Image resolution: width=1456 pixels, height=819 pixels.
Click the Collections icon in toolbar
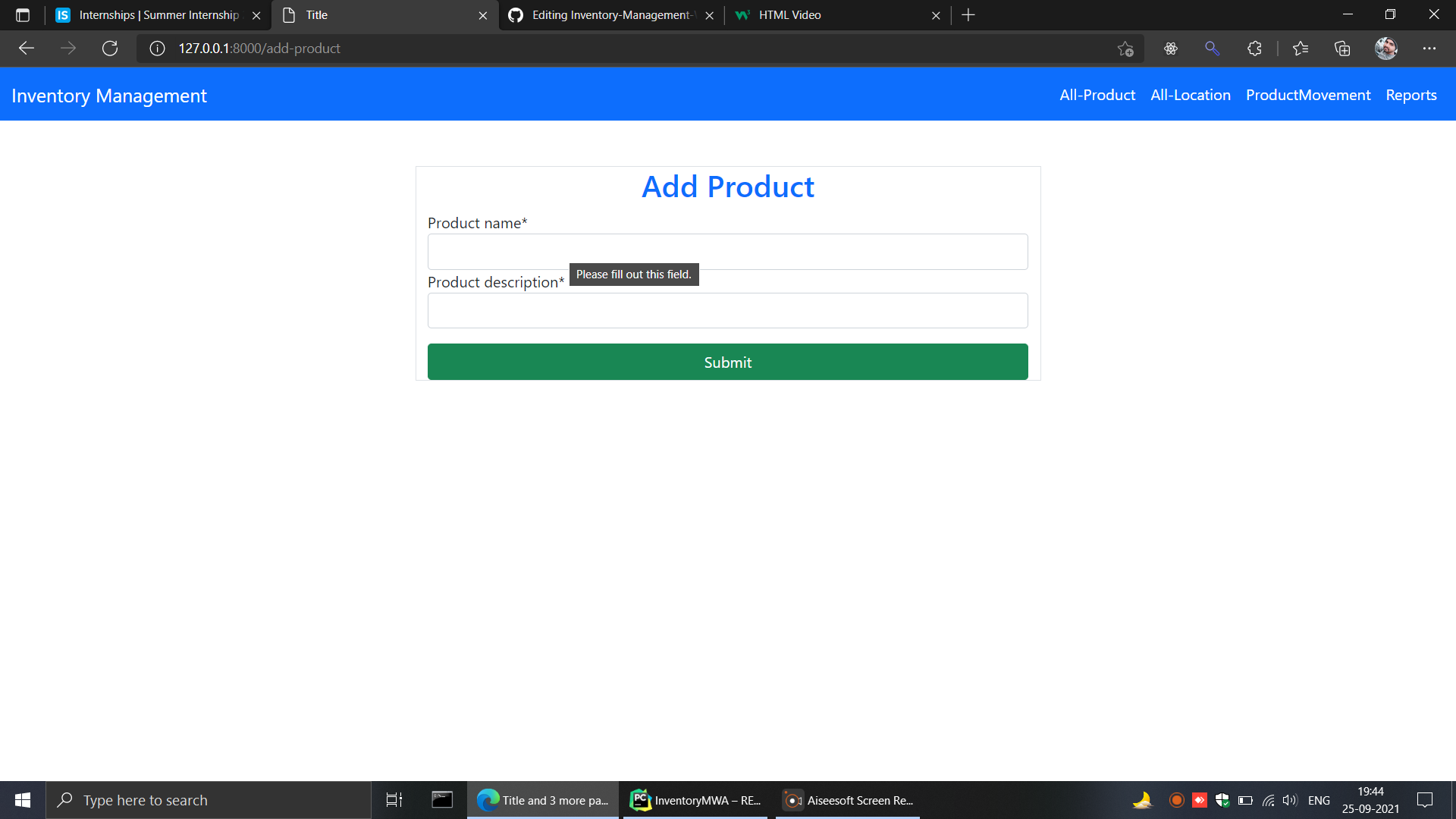tap(1342, 48)
